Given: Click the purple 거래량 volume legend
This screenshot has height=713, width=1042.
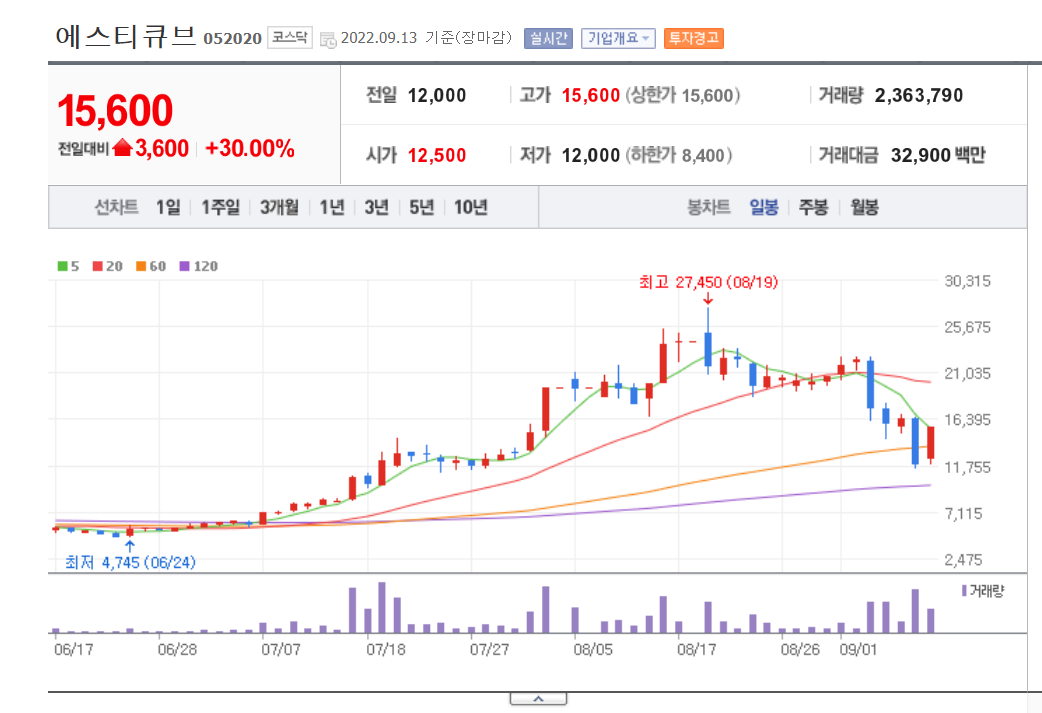Looking at the screenshot, I should pyautogui.click(x=983, y=591).
